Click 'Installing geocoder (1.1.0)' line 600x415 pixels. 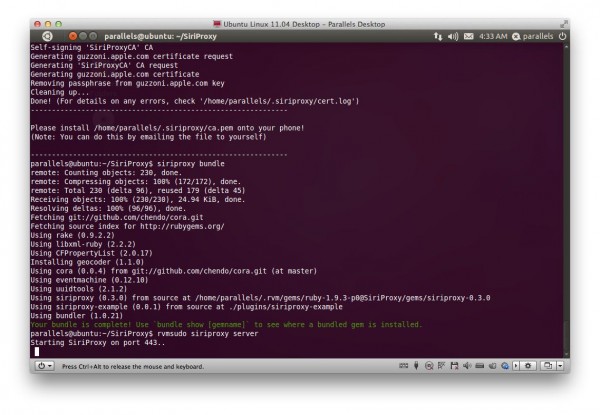87,262
